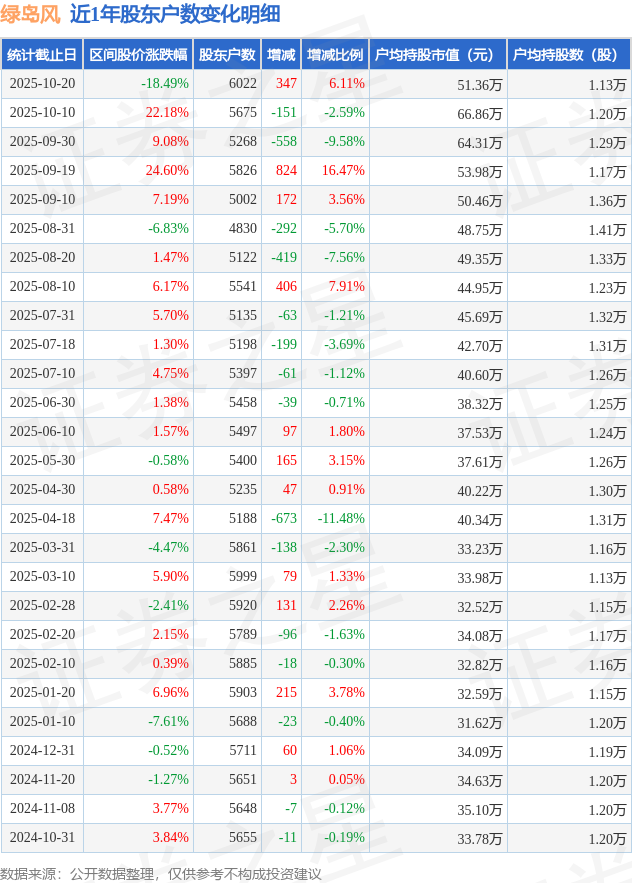Click the 户均持股数（股） column header
Viewport: 632px width, 883px height.
568,55
